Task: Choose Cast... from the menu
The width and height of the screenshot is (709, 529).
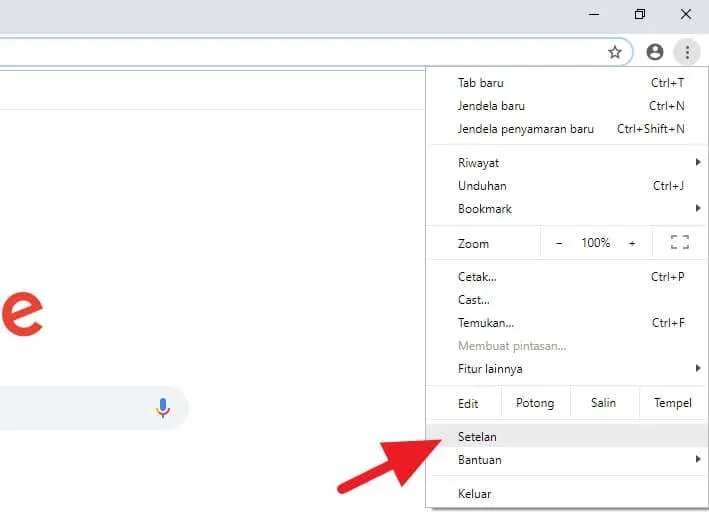Action: point(567,300)
